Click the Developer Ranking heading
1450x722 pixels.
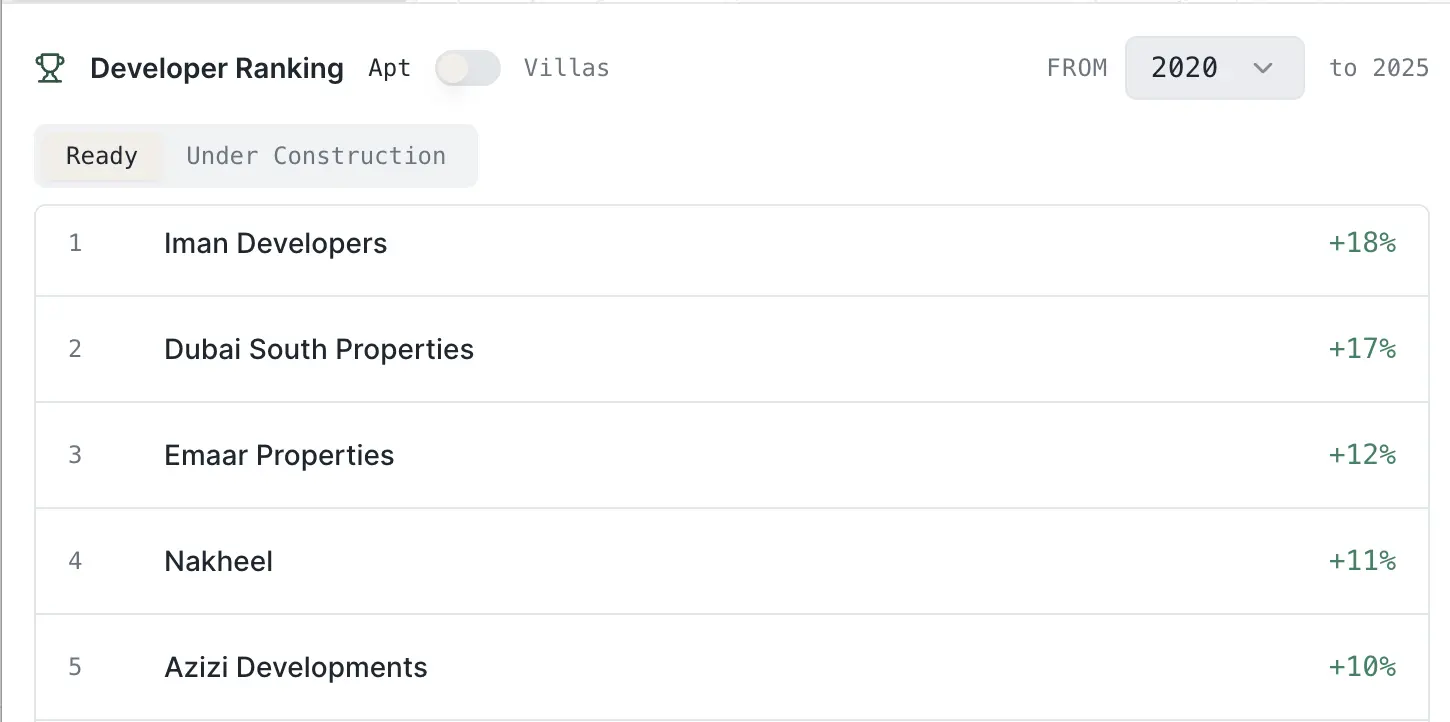click(x=216, y=68)
